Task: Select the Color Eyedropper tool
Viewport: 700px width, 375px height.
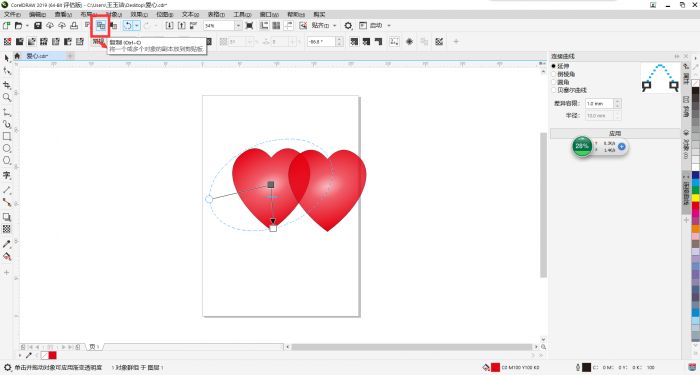Action: coord(7,244)
